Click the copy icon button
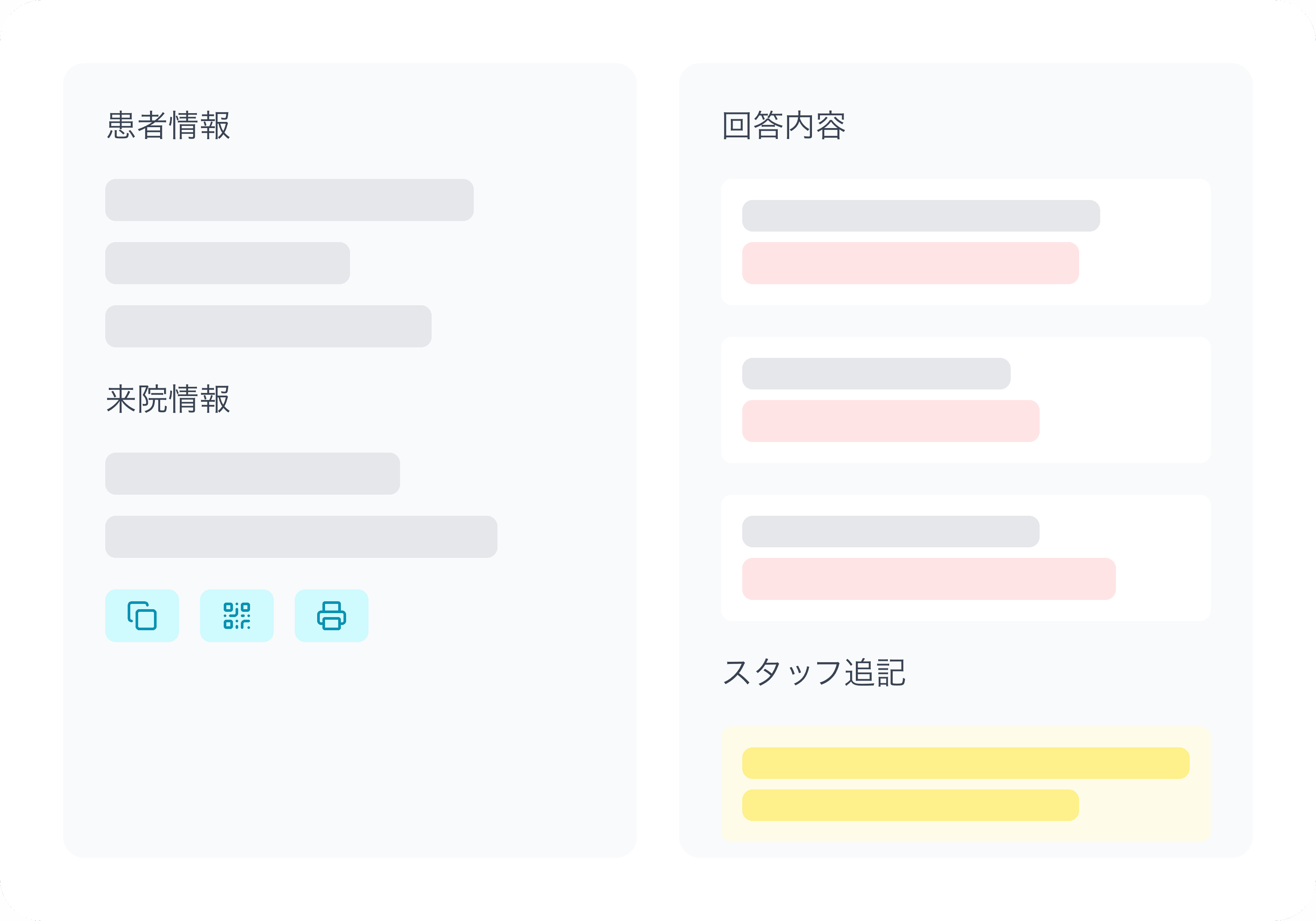The image size is (1316, 921). click(142, 615)
